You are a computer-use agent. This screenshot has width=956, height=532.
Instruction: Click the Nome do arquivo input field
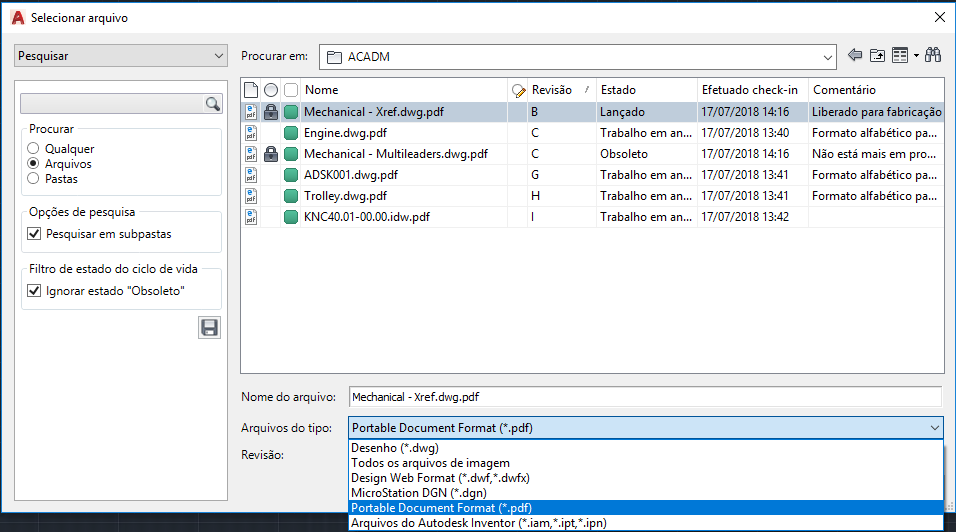(x=646, y=397)
